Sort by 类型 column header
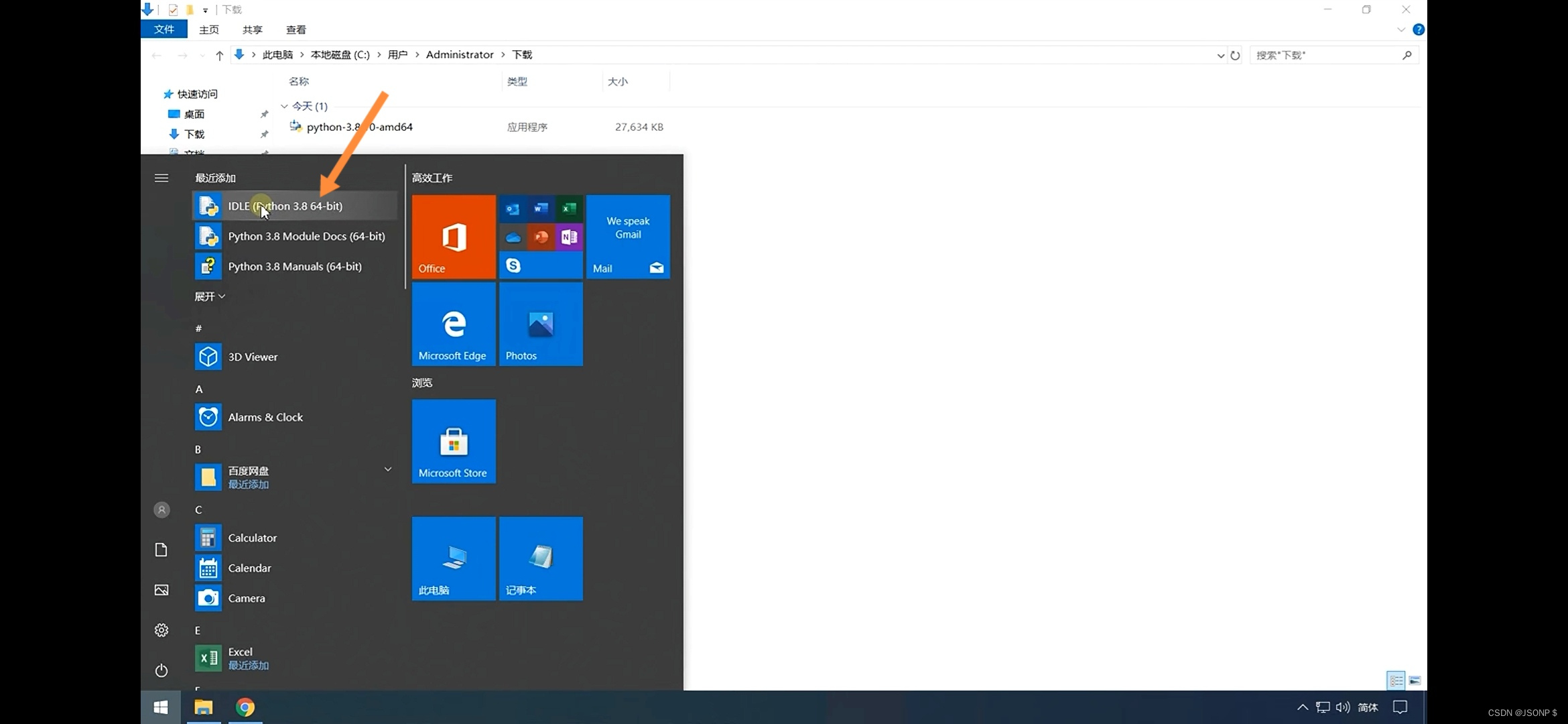1568x724 pixels. (517, 81)
